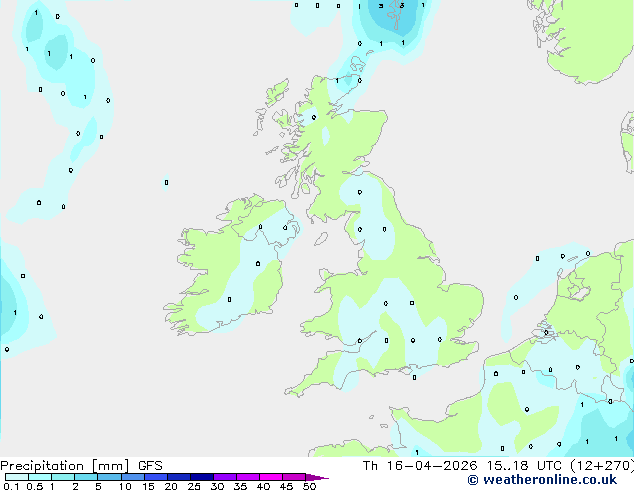
Task: Click legend scale label '45'
Action: (286, 486)
